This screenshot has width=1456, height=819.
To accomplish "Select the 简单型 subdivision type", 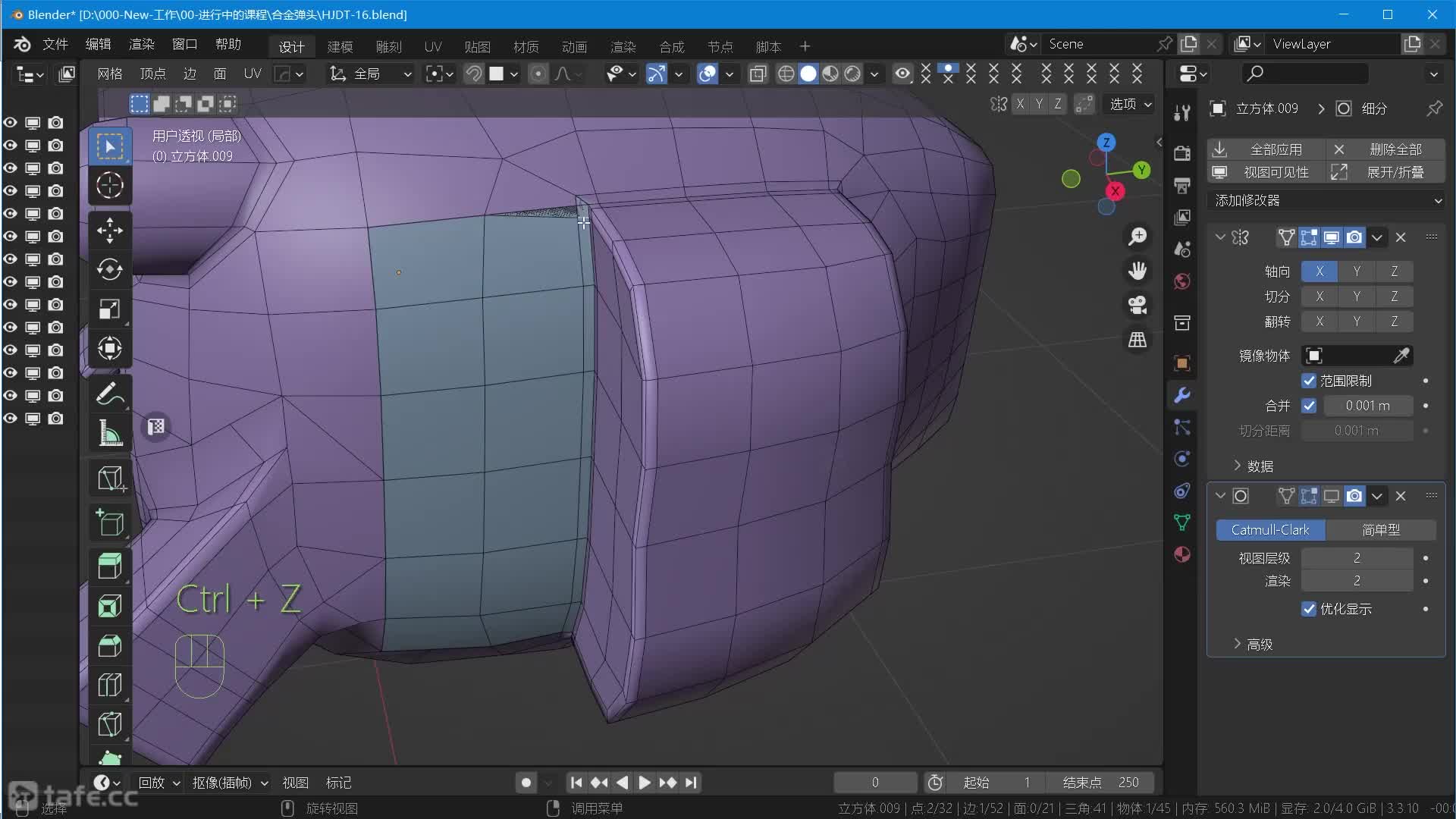I will coord(1380,530).
